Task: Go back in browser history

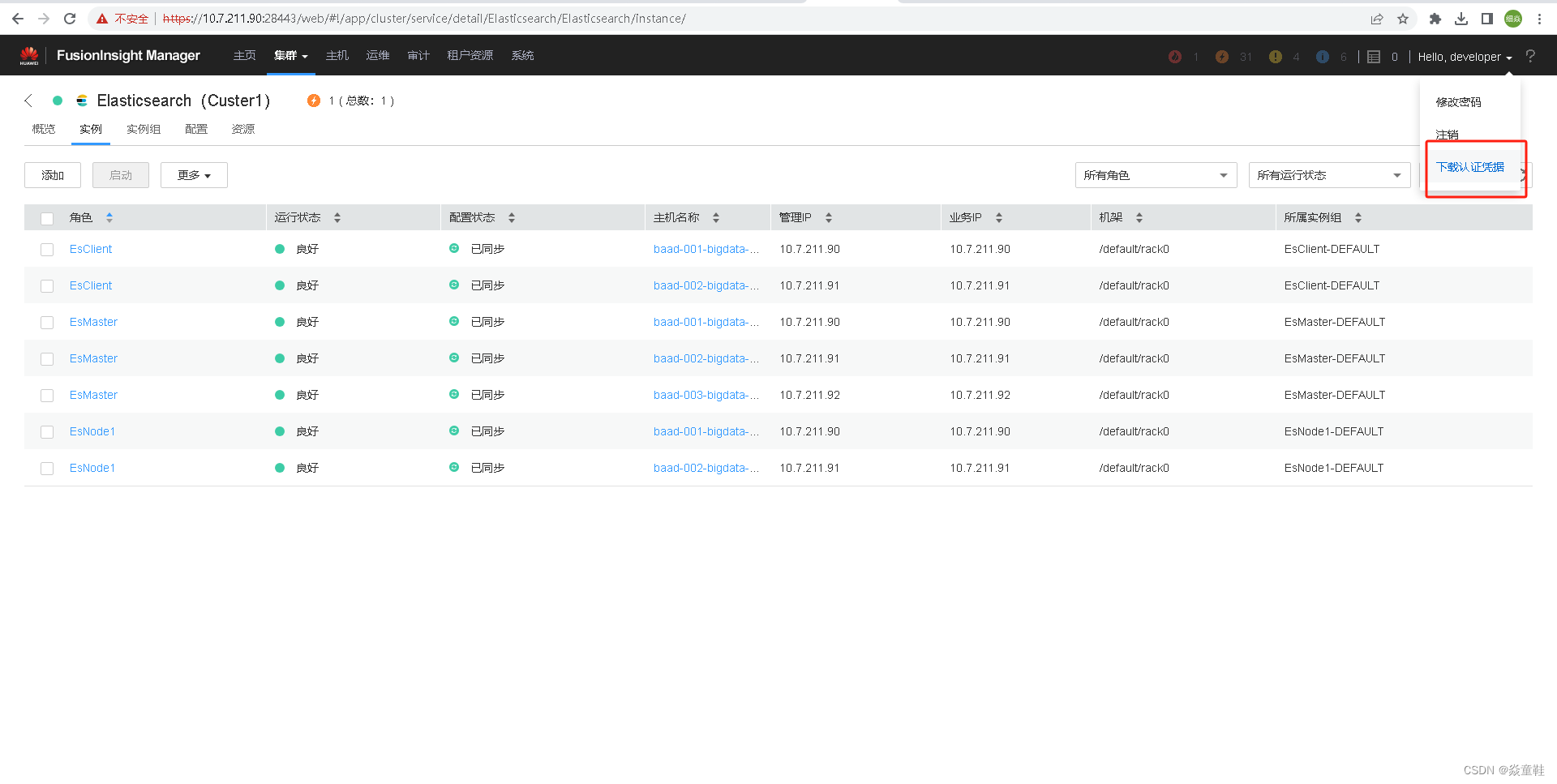Action: [x=18, y=19]
